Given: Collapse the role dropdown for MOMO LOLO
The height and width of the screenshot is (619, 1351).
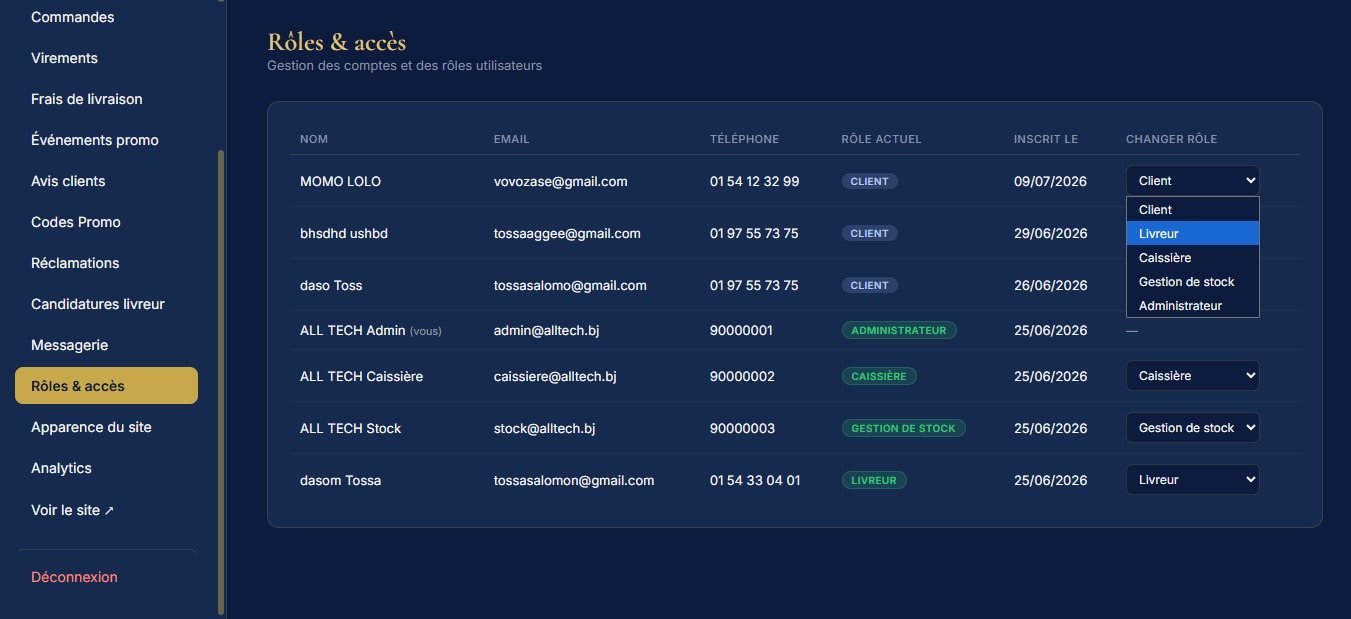Looking at the screenshot, I should coord(1192,181).
